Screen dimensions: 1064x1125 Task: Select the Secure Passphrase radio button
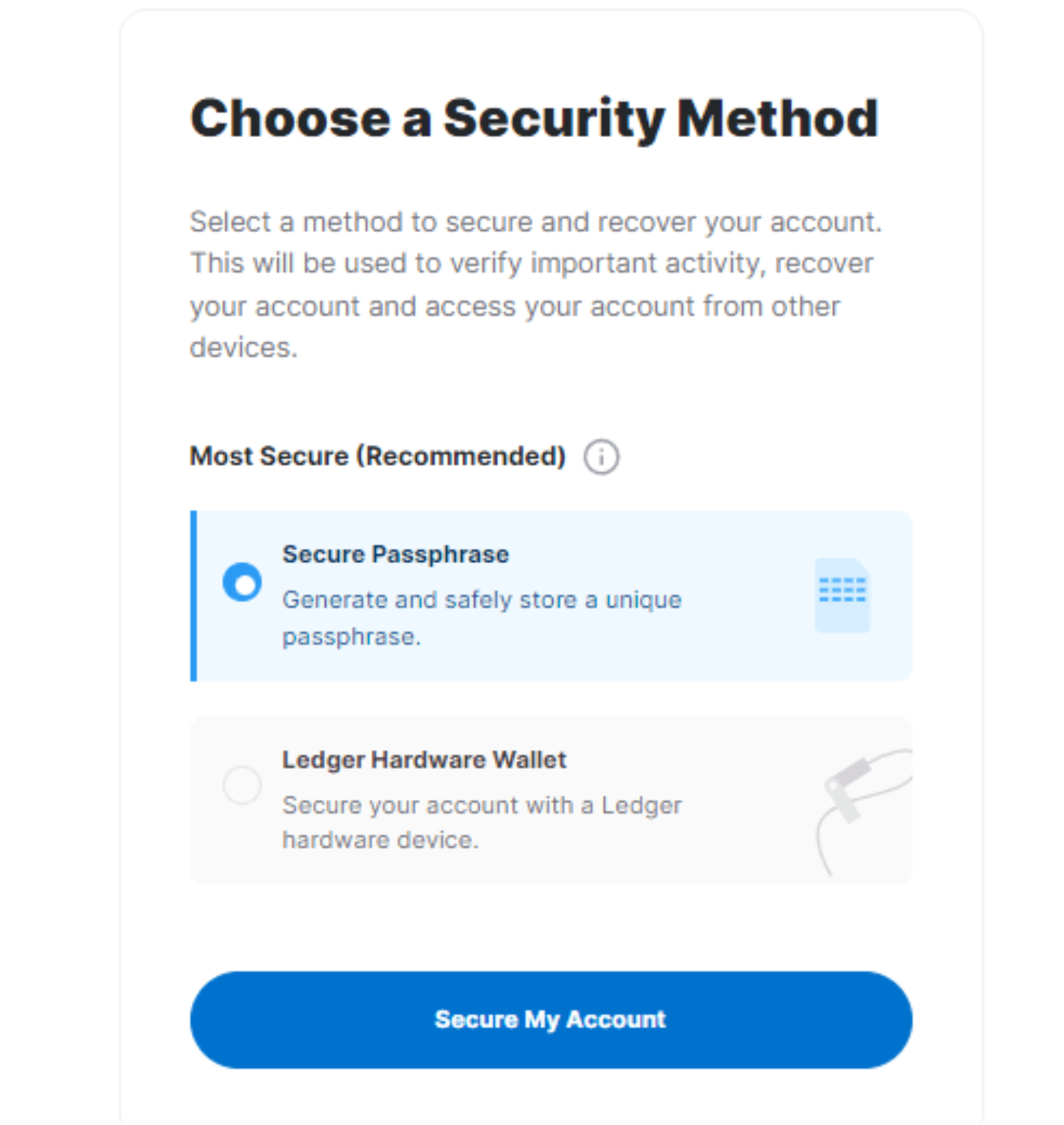242,581
